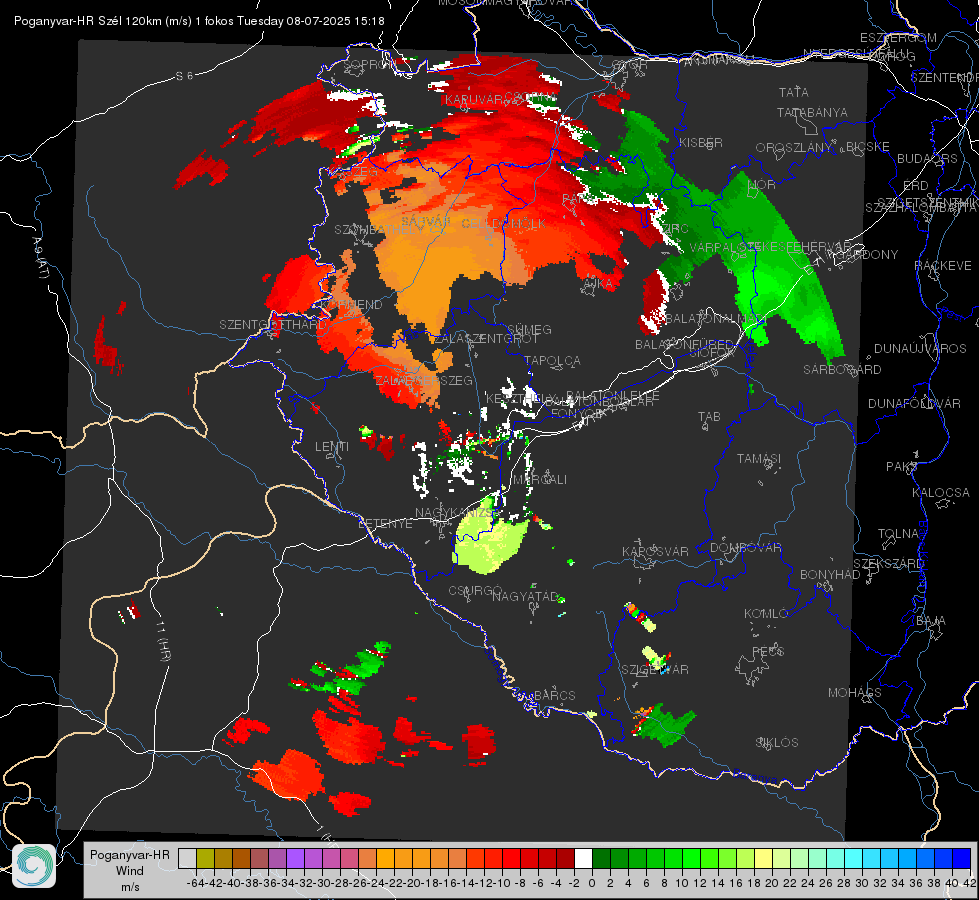Click the KOMLO city label
Screen dimensions: 979x900
766,613
